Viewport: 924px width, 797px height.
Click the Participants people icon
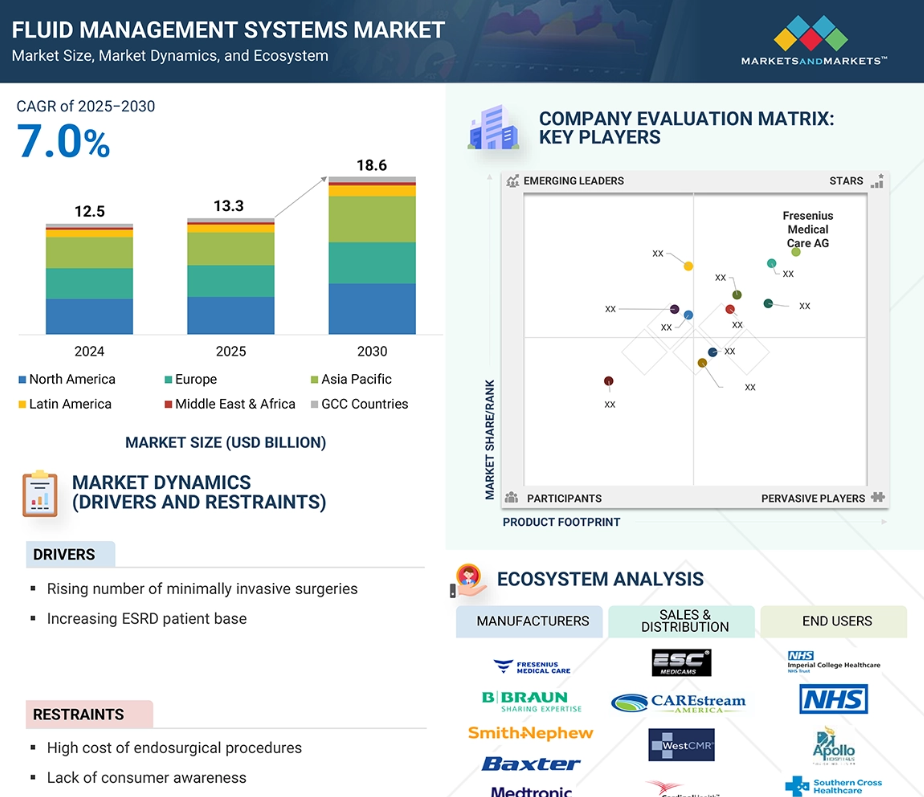point(512,498)
